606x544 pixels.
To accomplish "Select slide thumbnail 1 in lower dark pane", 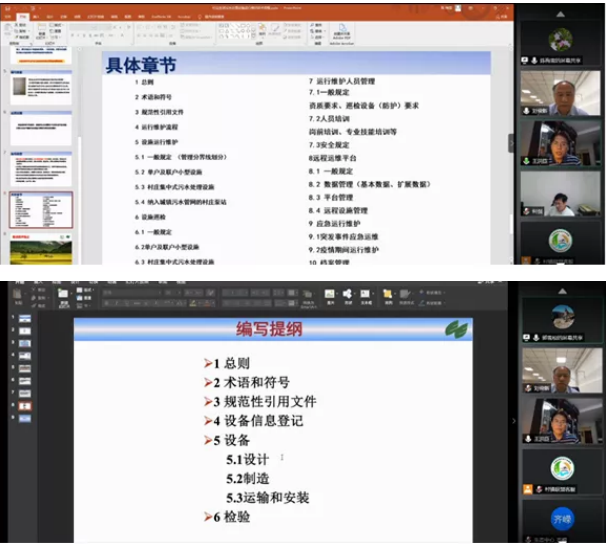I will [25, 318].
